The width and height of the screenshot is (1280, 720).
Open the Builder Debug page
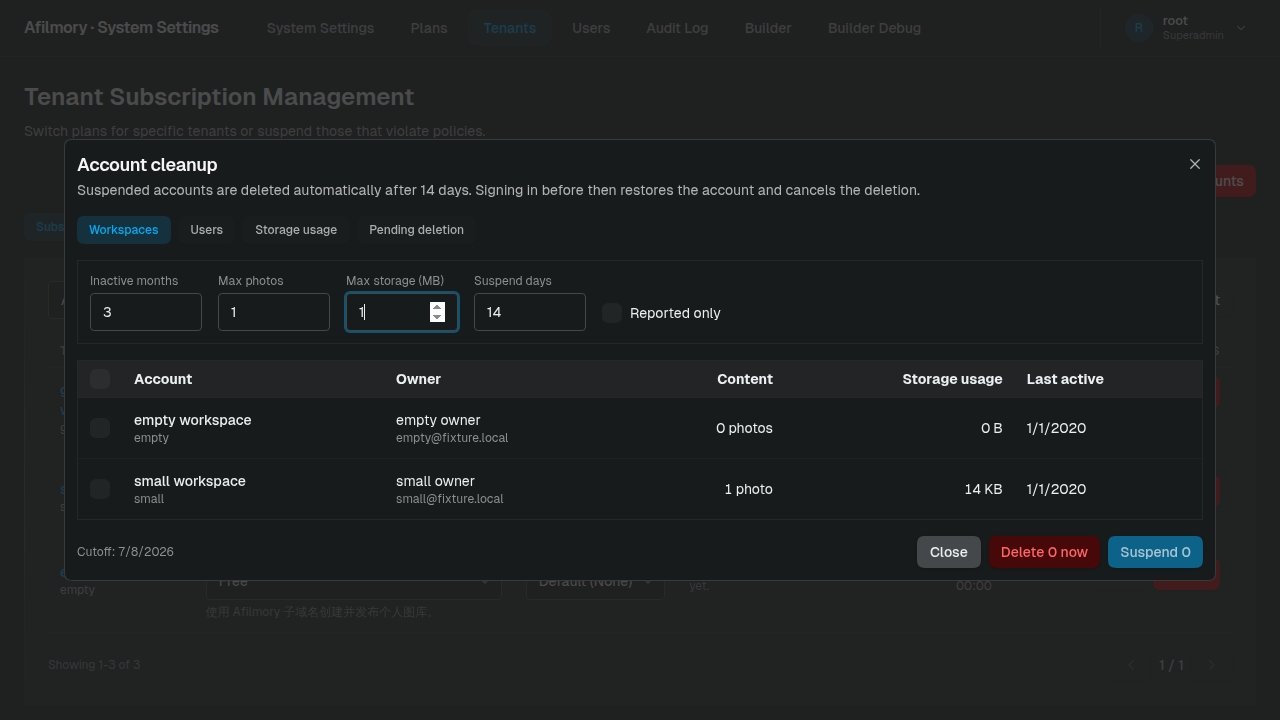coord(874,28)
